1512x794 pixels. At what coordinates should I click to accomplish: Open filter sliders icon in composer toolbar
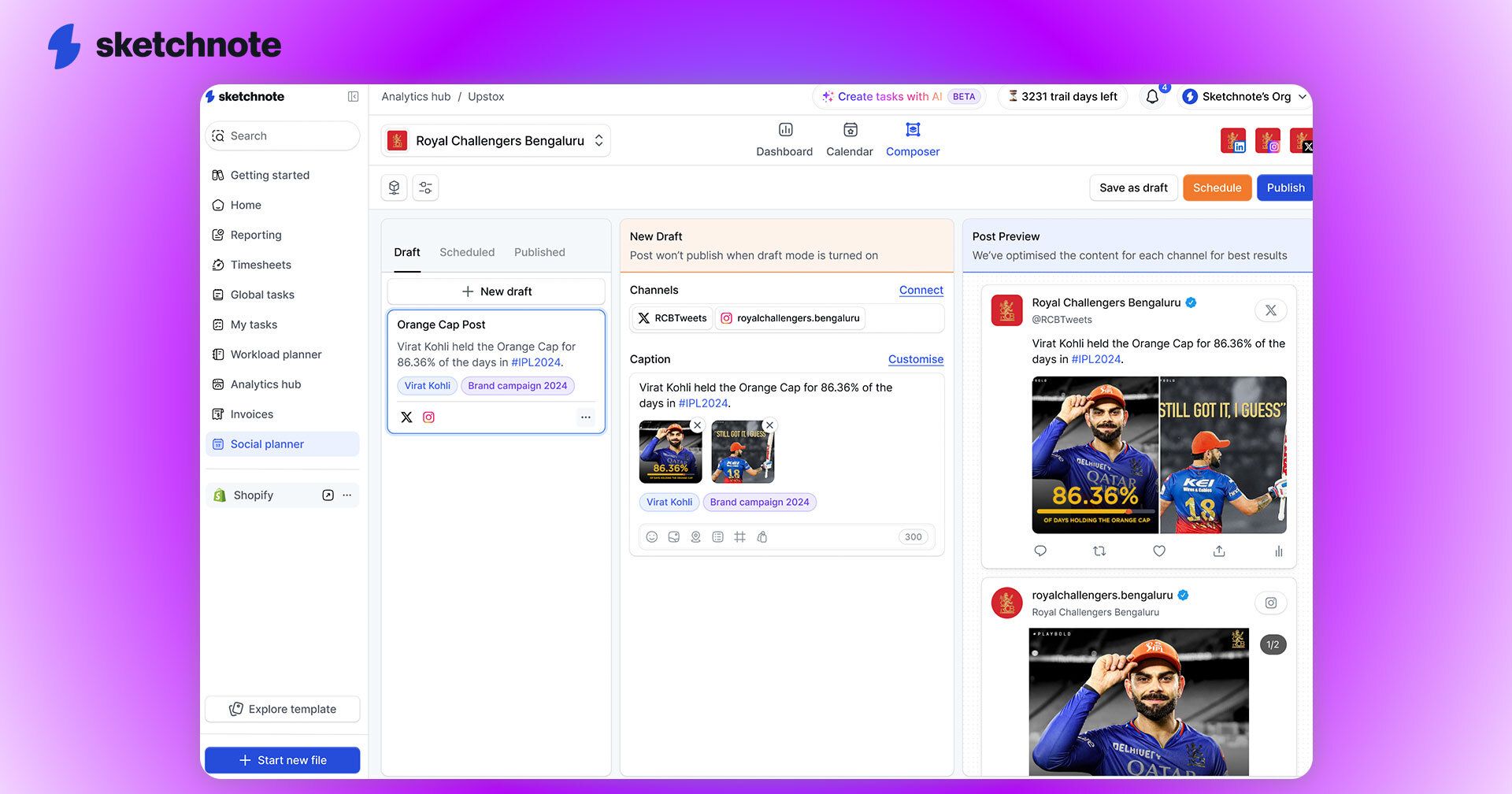click(425, 187)
